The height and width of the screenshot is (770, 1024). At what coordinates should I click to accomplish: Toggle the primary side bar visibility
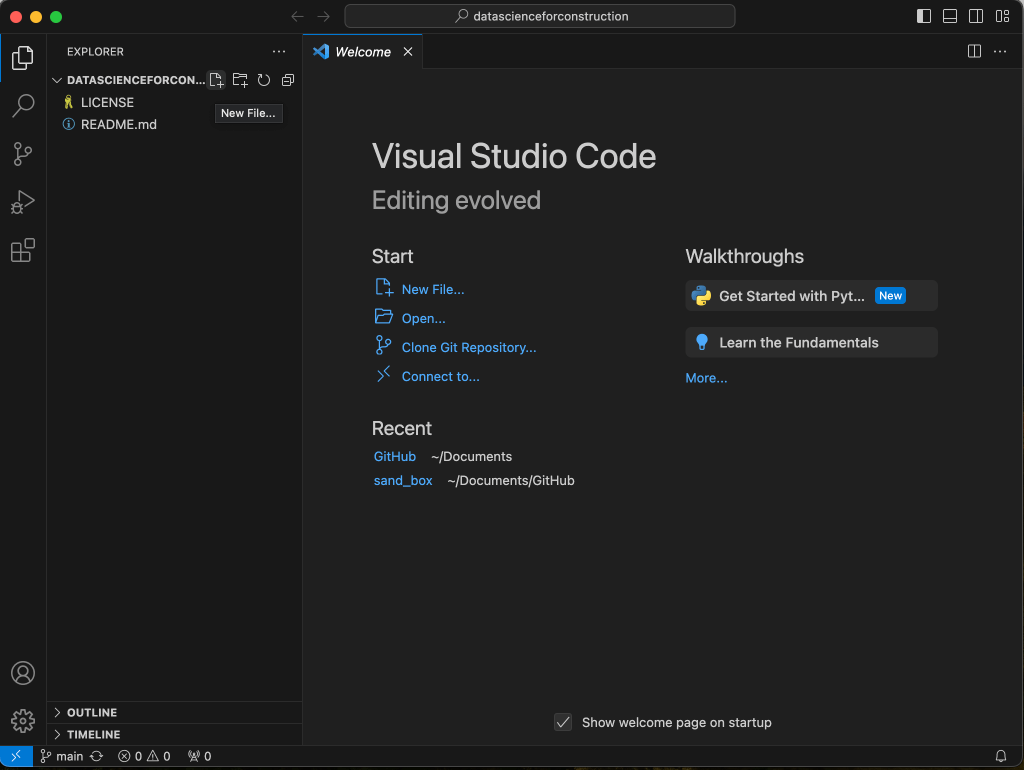924,16
